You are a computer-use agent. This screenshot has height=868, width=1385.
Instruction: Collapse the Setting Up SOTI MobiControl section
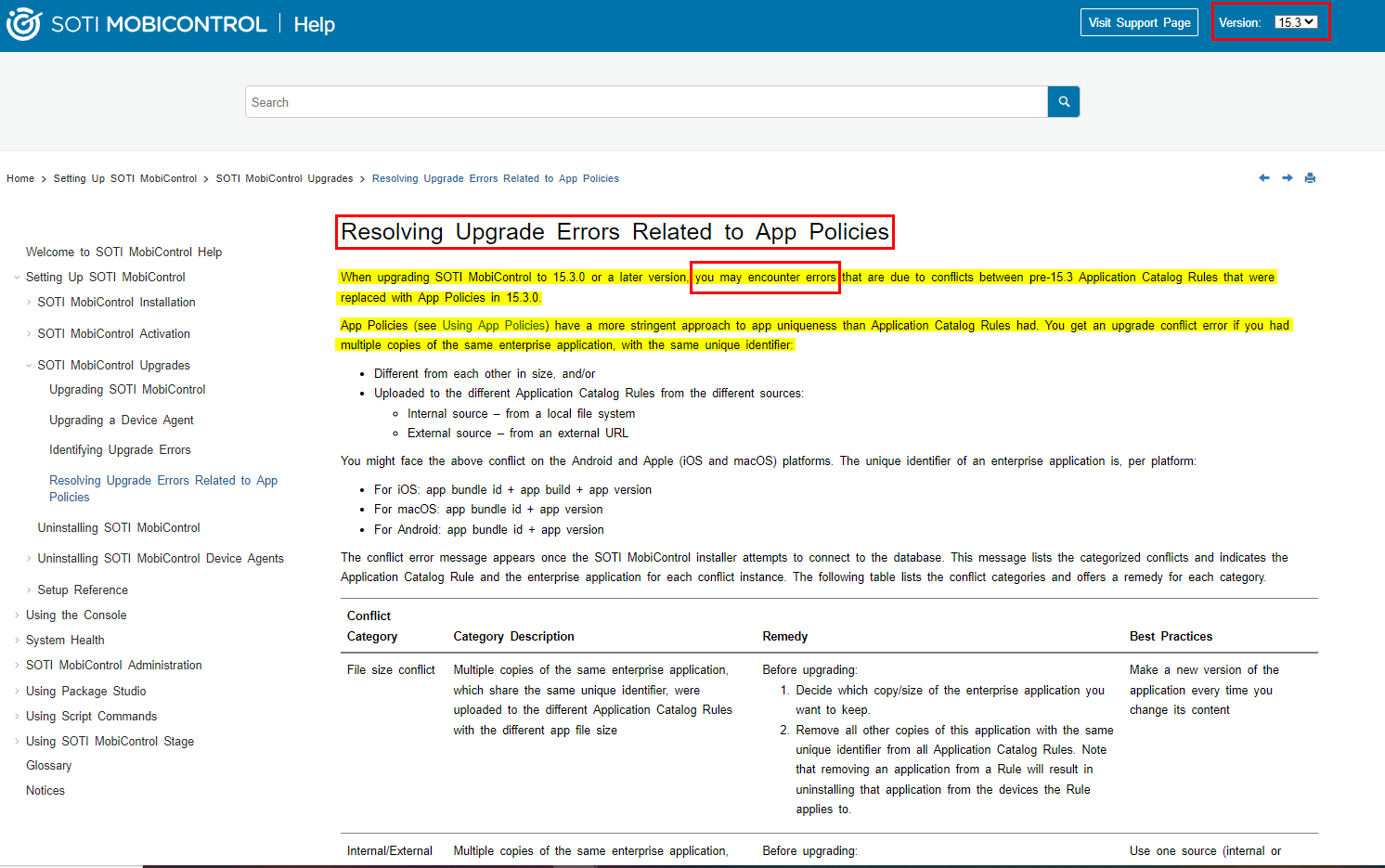pos(17,278)
